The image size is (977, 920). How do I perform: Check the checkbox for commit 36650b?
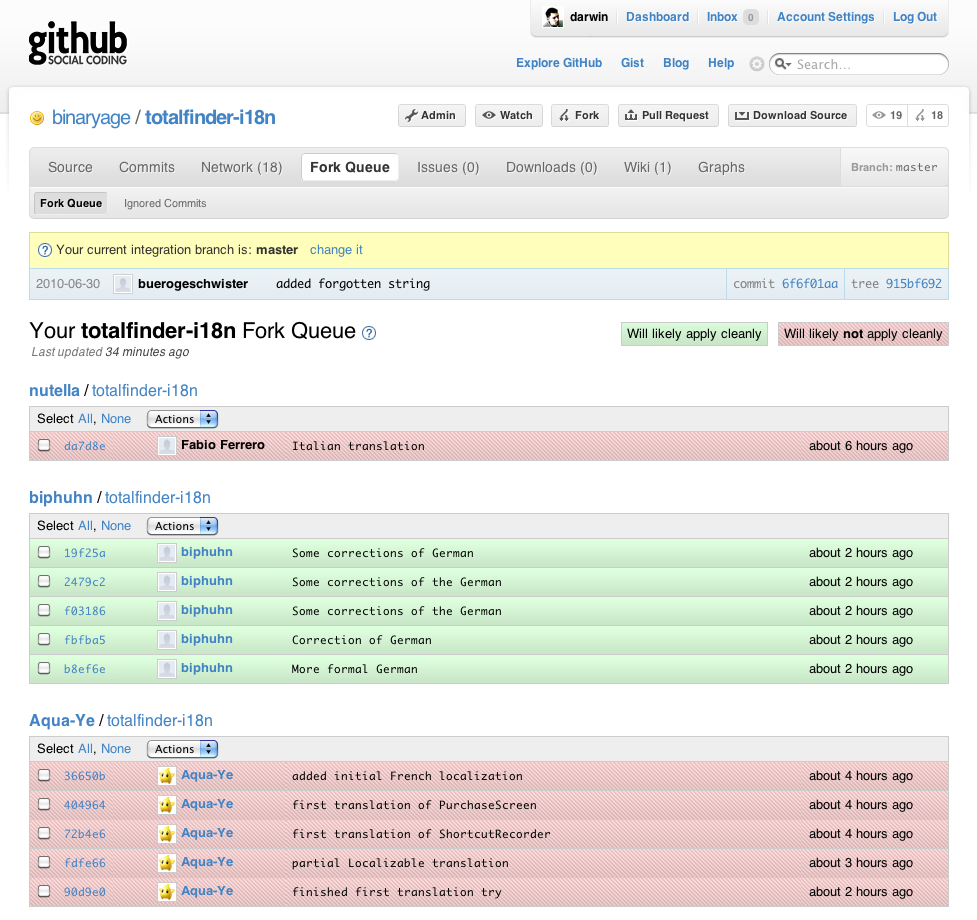[44, 775]
